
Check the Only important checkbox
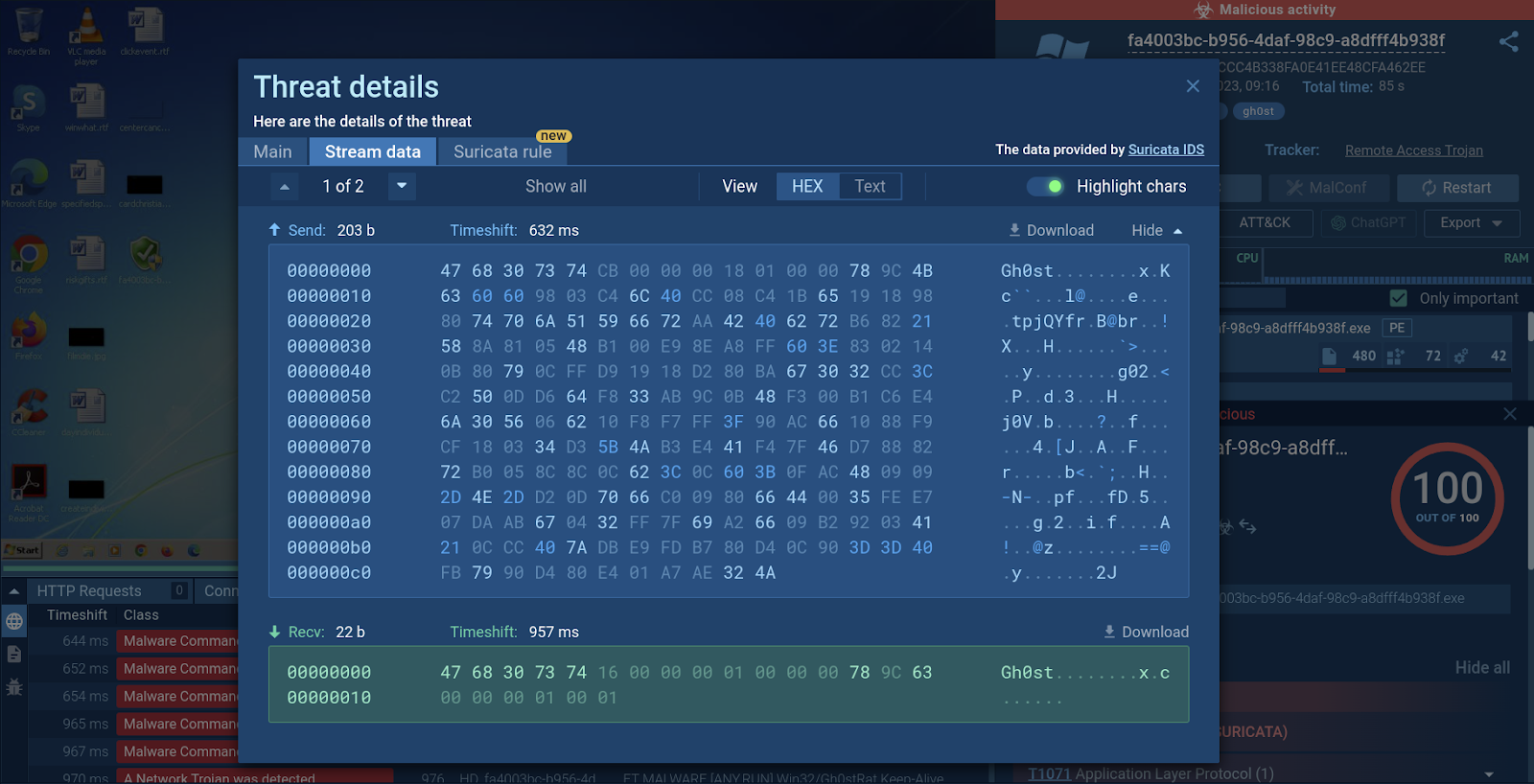tap(1399, 298)
